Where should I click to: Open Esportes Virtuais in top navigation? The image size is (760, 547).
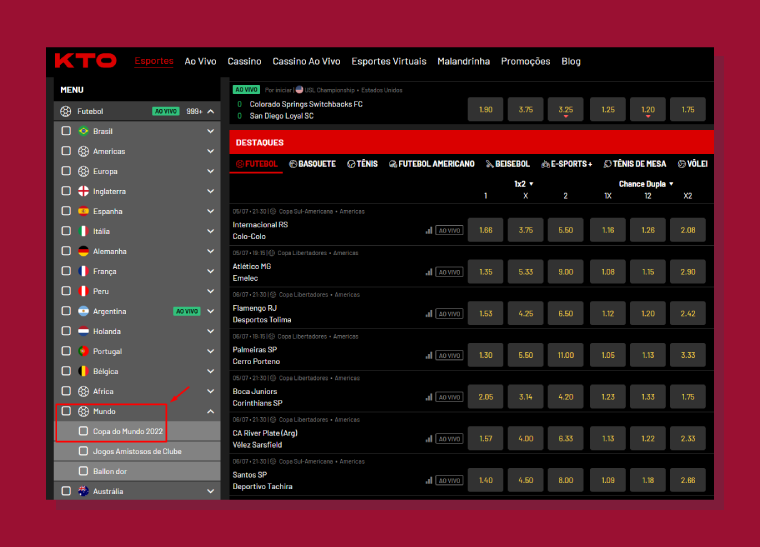click(389, 62)
